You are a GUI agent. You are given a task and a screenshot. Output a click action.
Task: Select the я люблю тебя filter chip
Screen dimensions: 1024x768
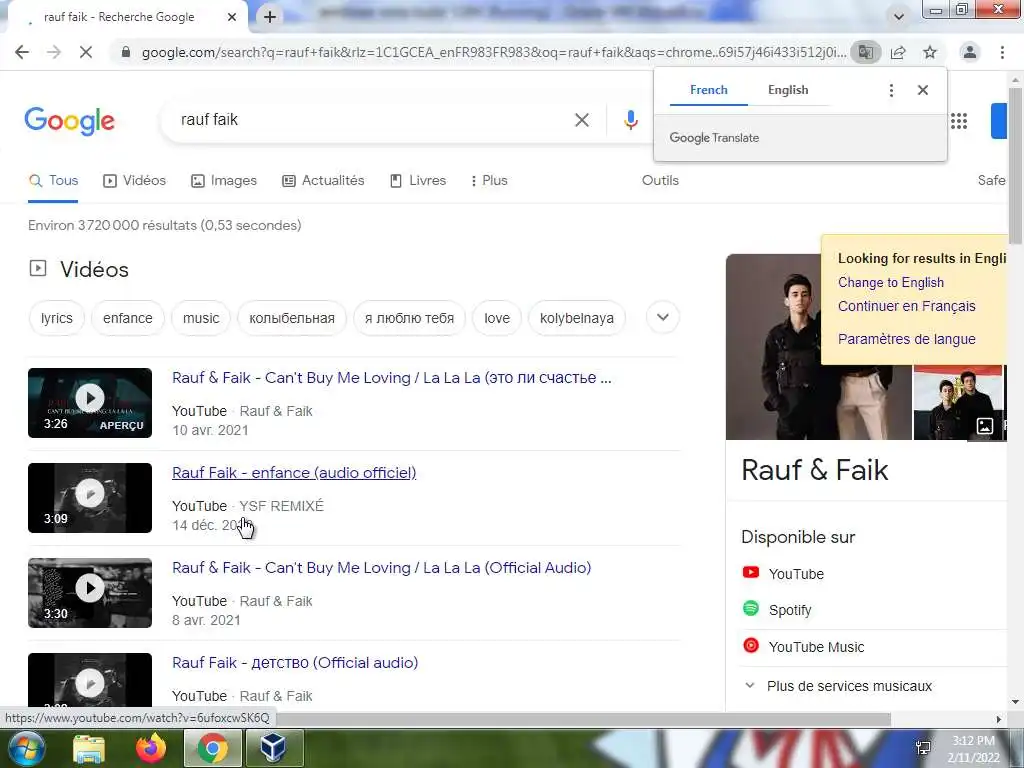(x=409, y=319)
